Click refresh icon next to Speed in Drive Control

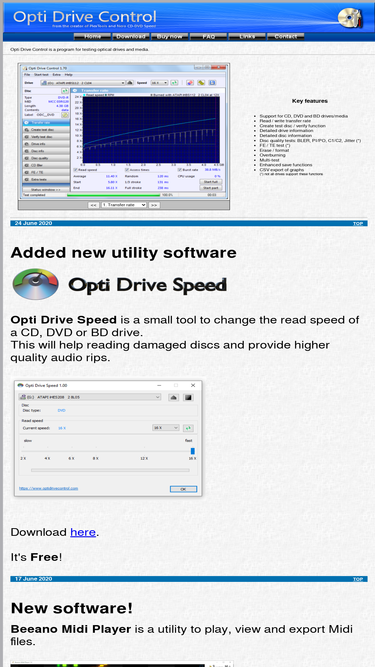pyautogui.click(x=174, y=83)
